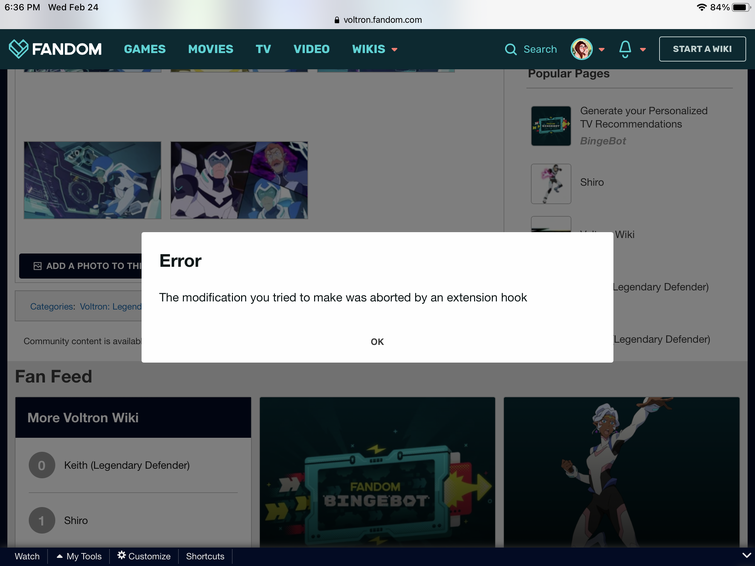Open the Voltron: Legendary Defender category link
Image resolution: width=755 pixels, height=566 pixels.
[110, 306]
